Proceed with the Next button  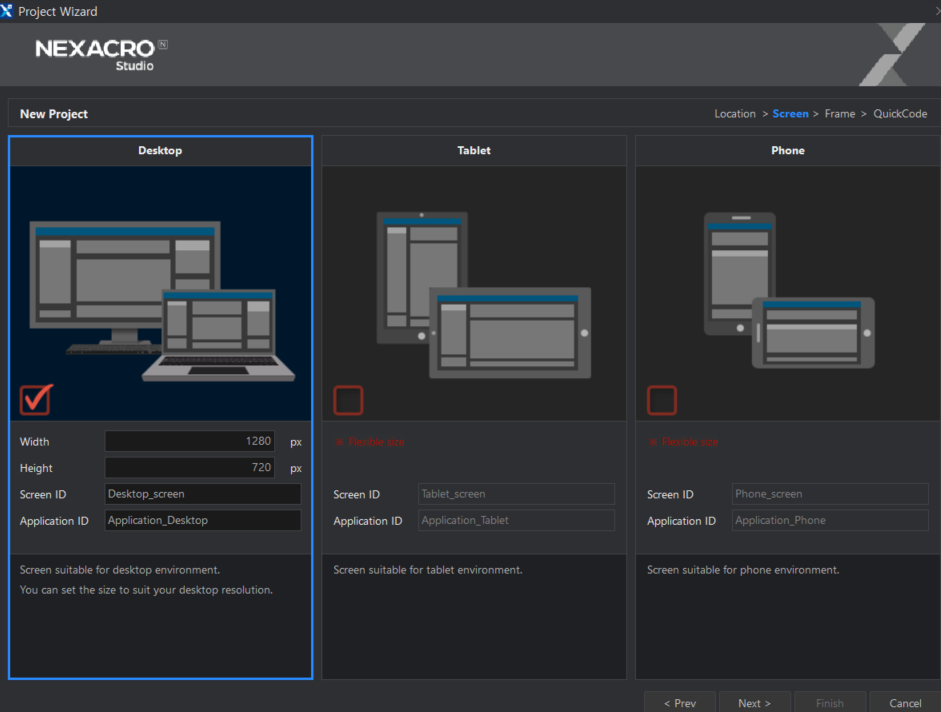tap(755, 702)
